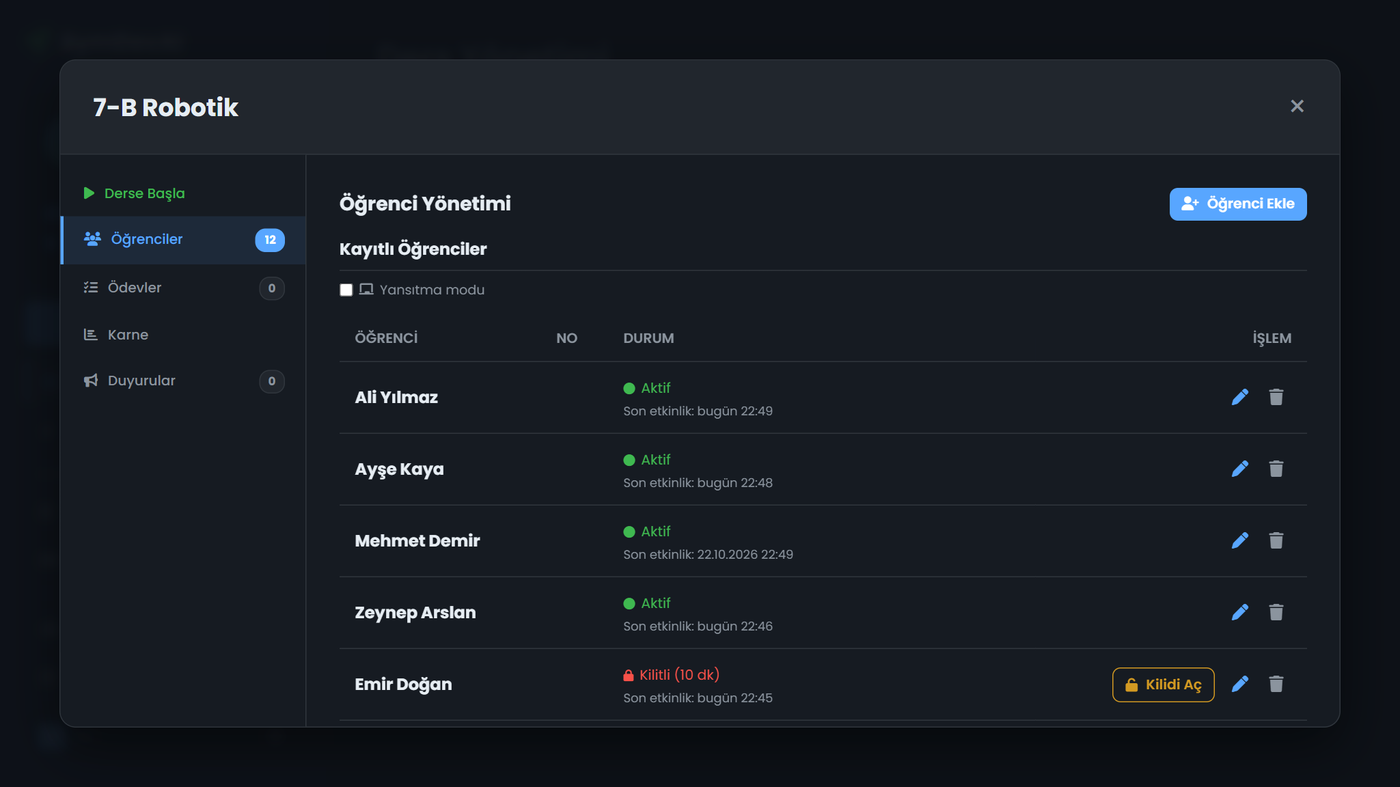This screenshot has width=1400, height=787.
Task: Select the student name Mehmet Demir
Action: [x=417, y=541]
